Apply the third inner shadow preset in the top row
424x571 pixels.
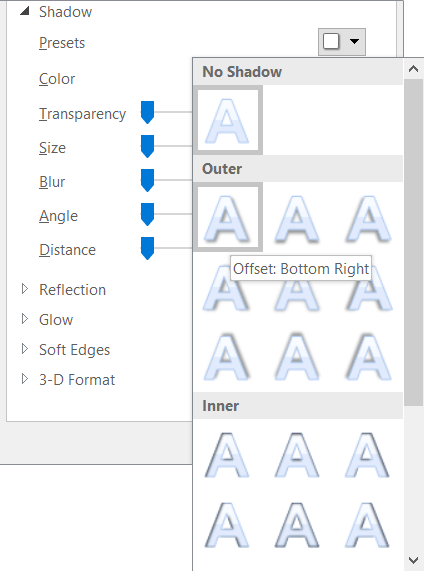369,454
